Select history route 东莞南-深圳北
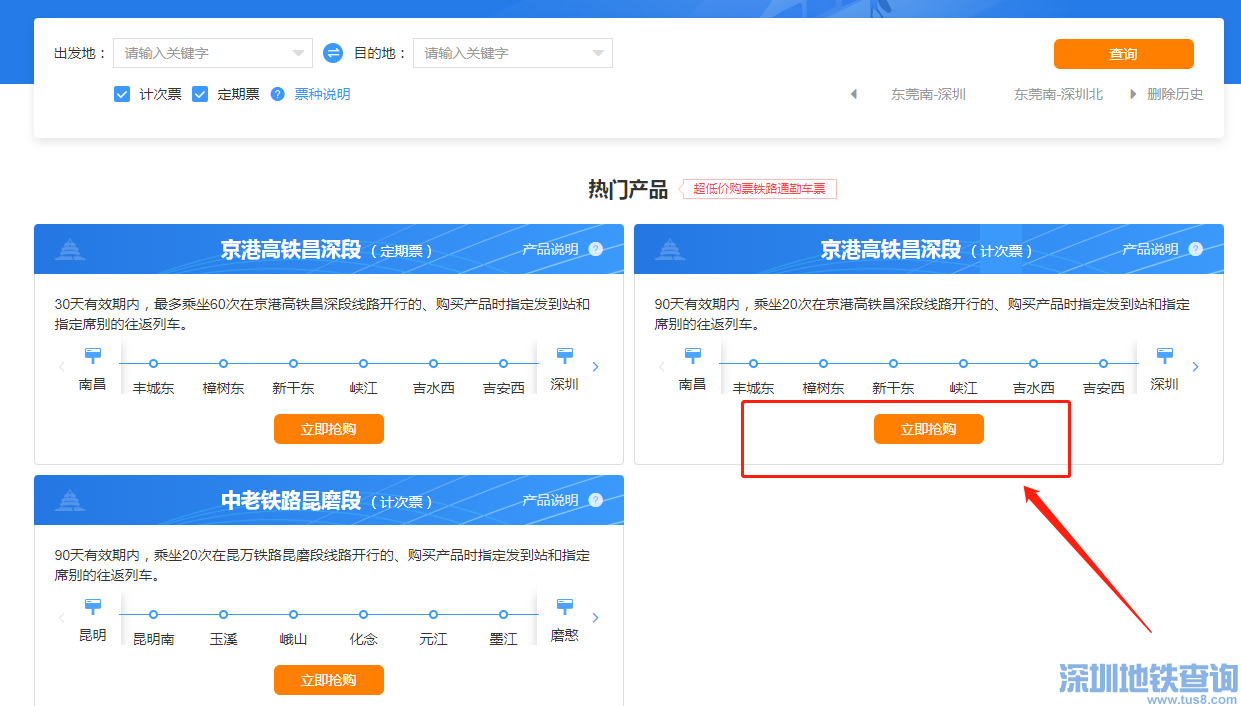This screenshot has width=1241, height=706. (x=1059, y=95)
